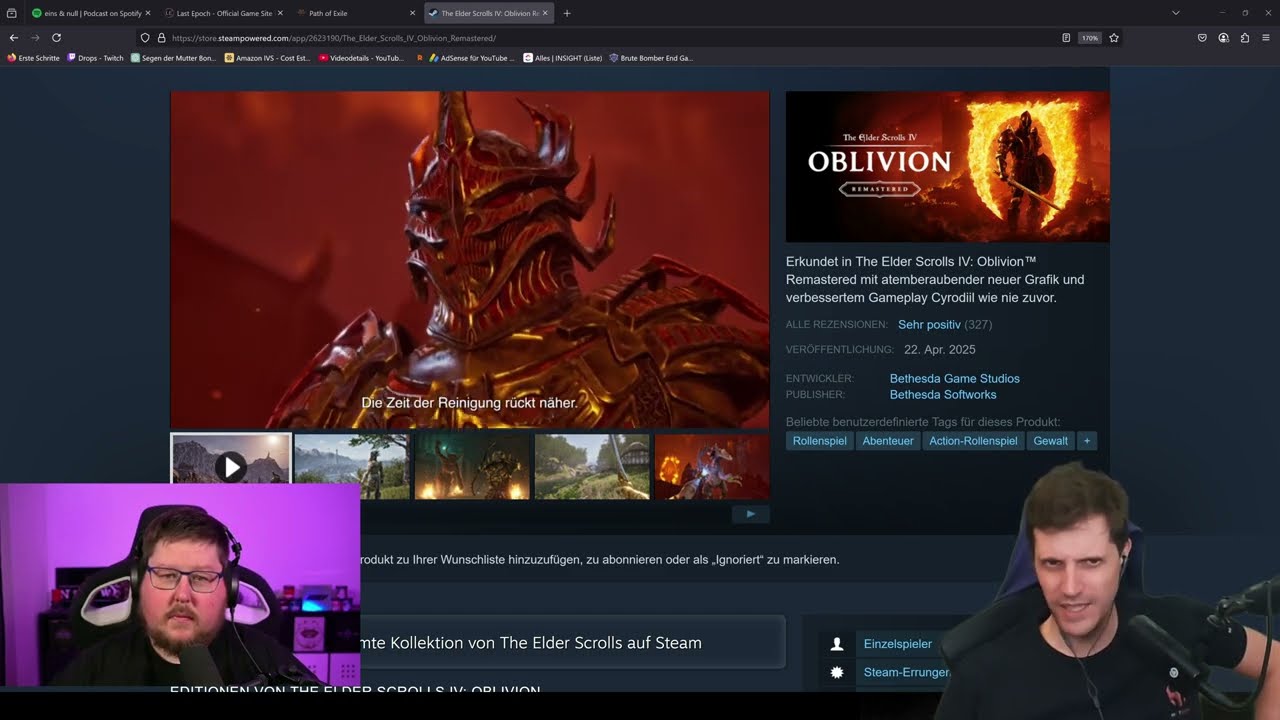Image resolution: width=1280 pixels, height=720 pixels.
Task: Select the Action-Rollenspiel tag
Action: pyautogui.click(x=973, y=441)
